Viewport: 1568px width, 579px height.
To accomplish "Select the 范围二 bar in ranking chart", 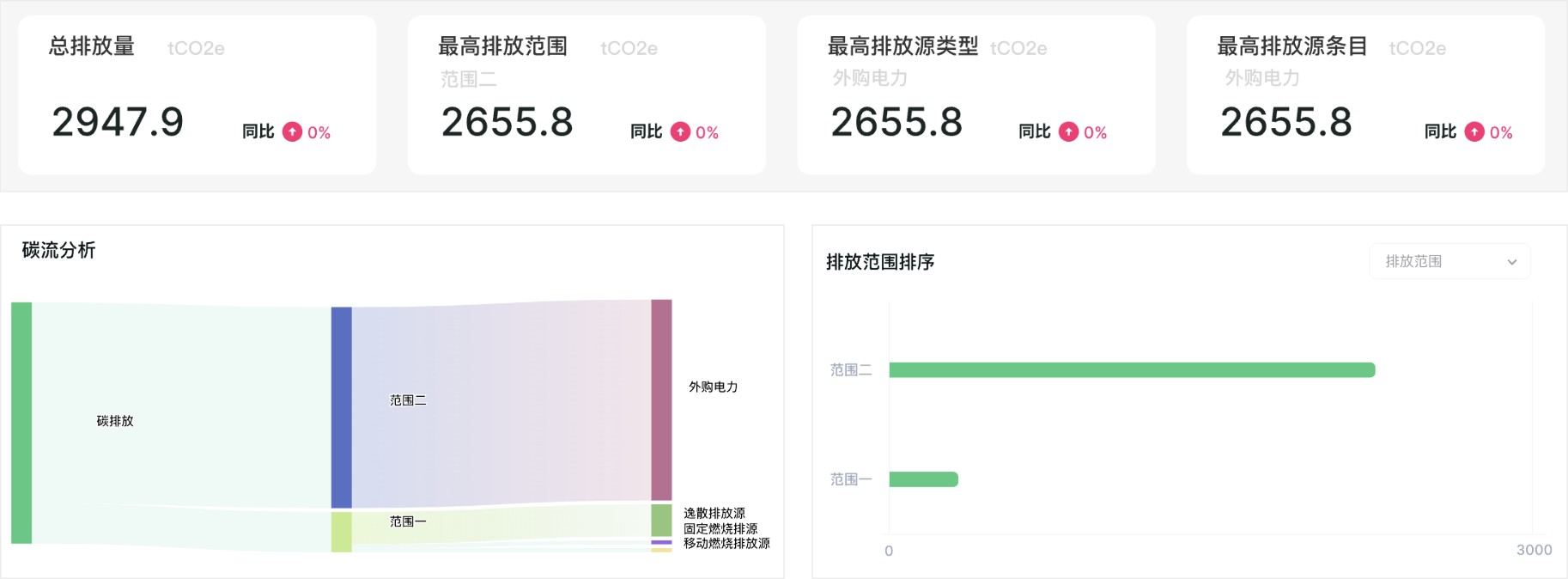I will (1132, 369).
